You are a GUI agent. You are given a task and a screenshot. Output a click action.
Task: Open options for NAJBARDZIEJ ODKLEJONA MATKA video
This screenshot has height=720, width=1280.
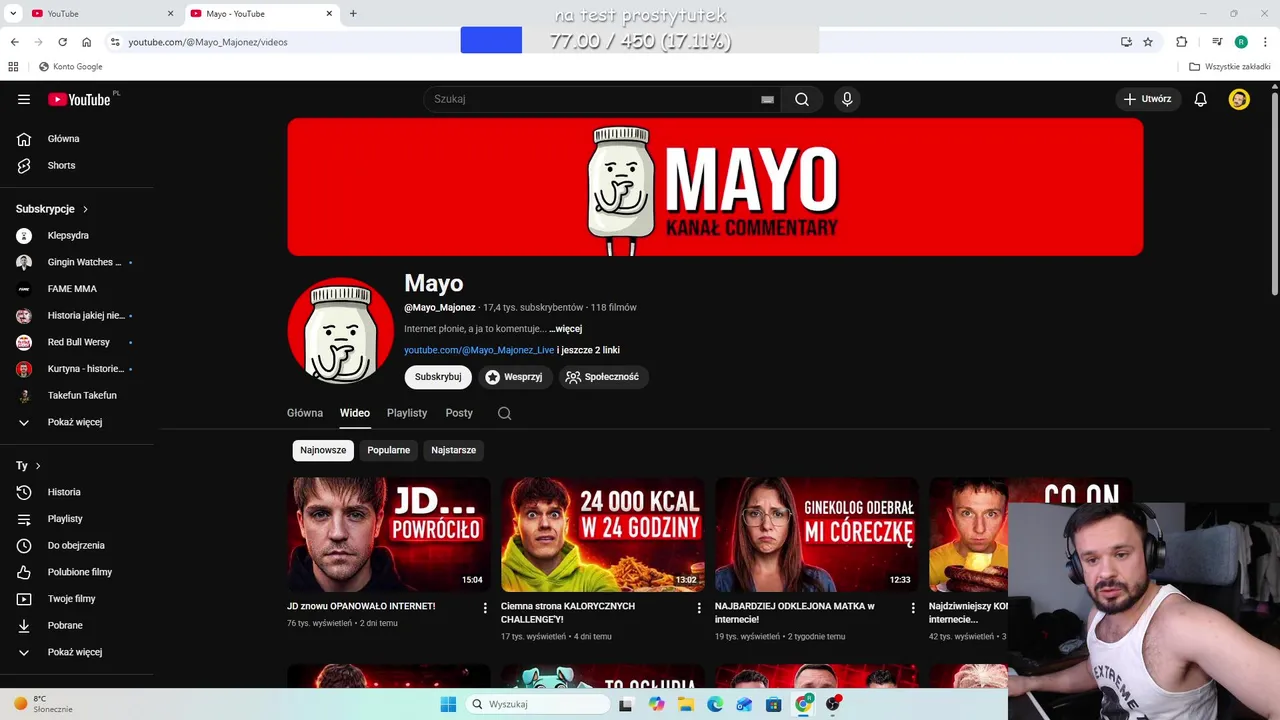(x=913, y=608)
